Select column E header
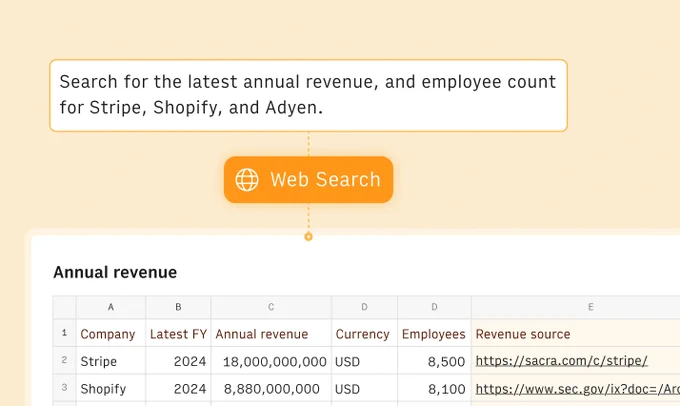Viewport: 680px width, 406px height. (x=575, y=307)
